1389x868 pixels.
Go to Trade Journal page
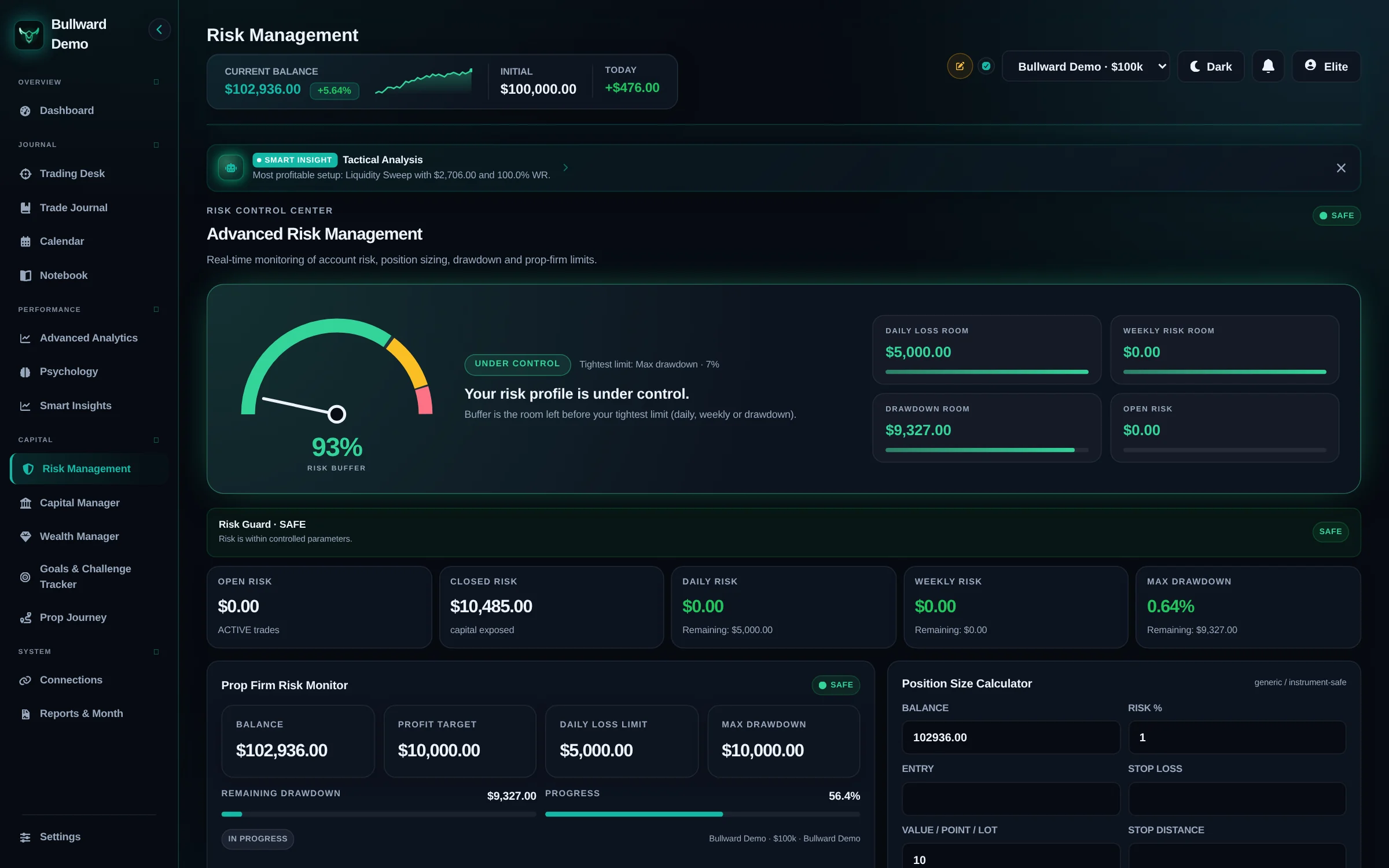tap(89, 208)
